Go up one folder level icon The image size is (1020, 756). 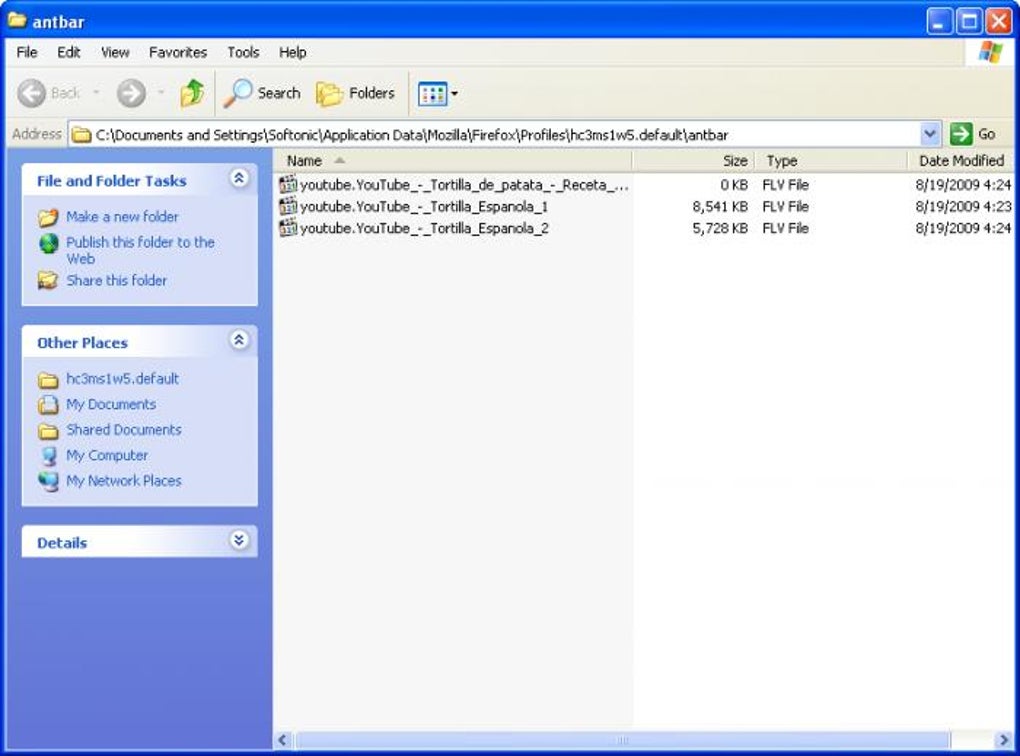[x=192, y=93]
